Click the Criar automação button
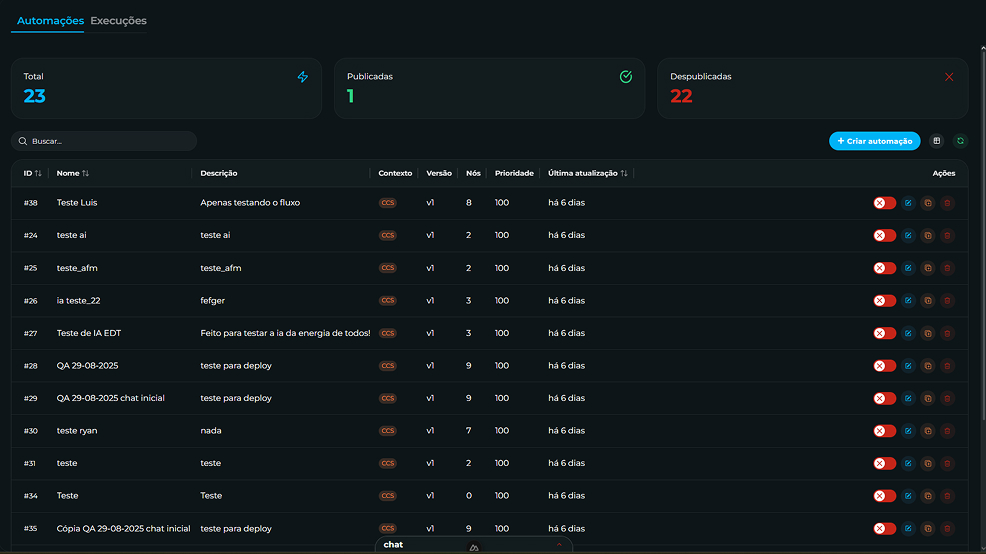 point(874,141)
